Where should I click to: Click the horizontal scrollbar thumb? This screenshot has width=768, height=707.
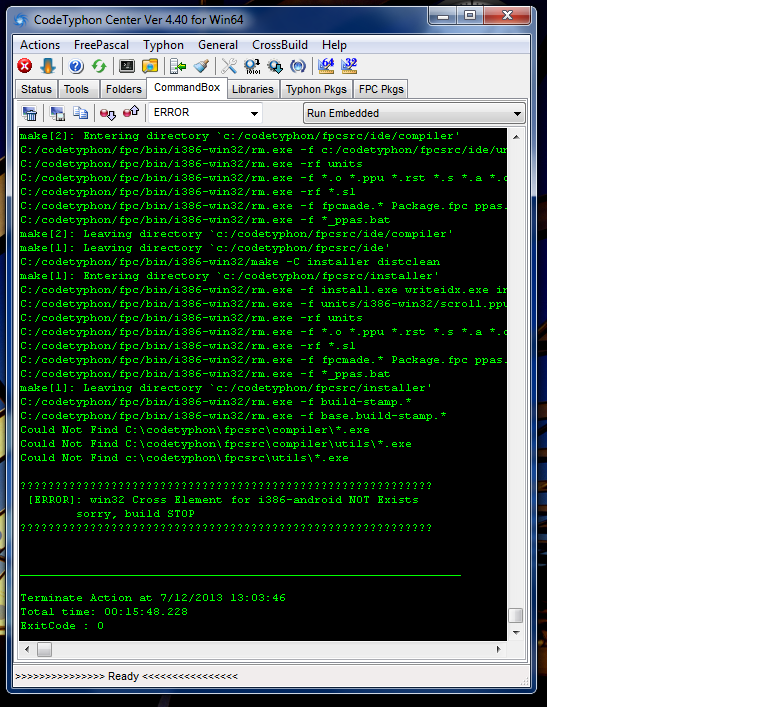pos(45,650)
